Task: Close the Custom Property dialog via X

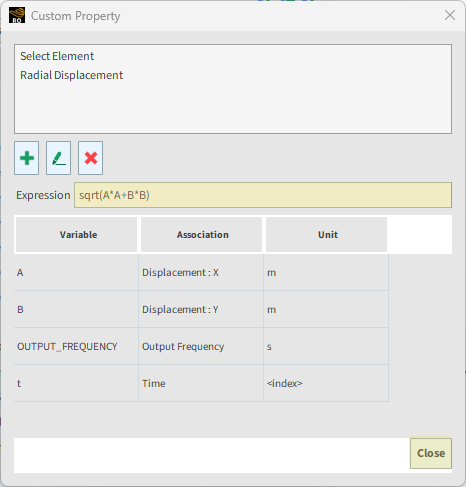Action: (450, 15)
